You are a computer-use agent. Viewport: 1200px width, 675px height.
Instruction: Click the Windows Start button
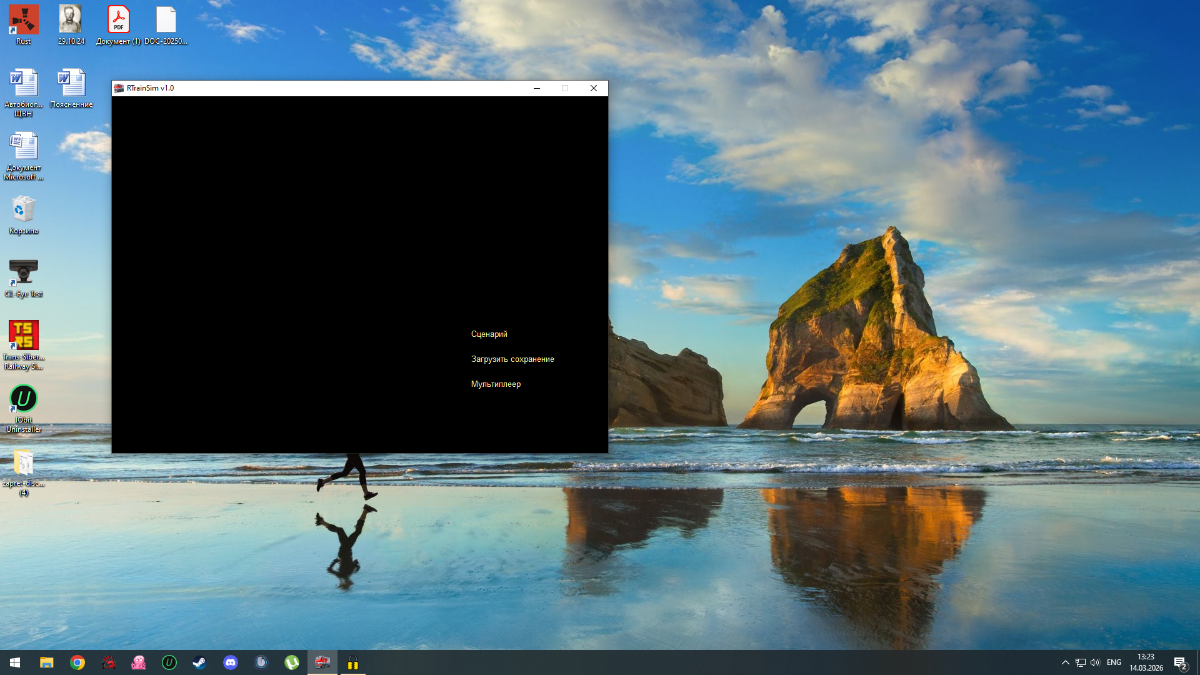(15, 662)
